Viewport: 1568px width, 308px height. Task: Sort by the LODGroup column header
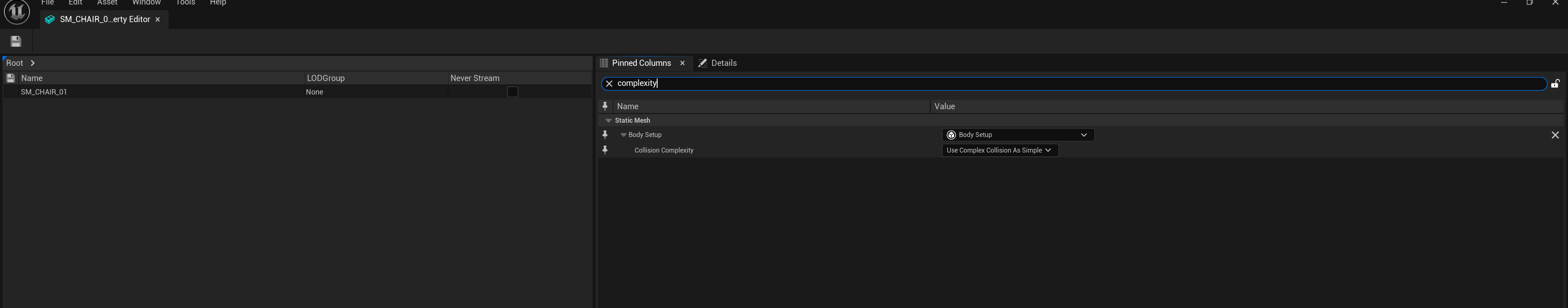(x=326, y=78)
